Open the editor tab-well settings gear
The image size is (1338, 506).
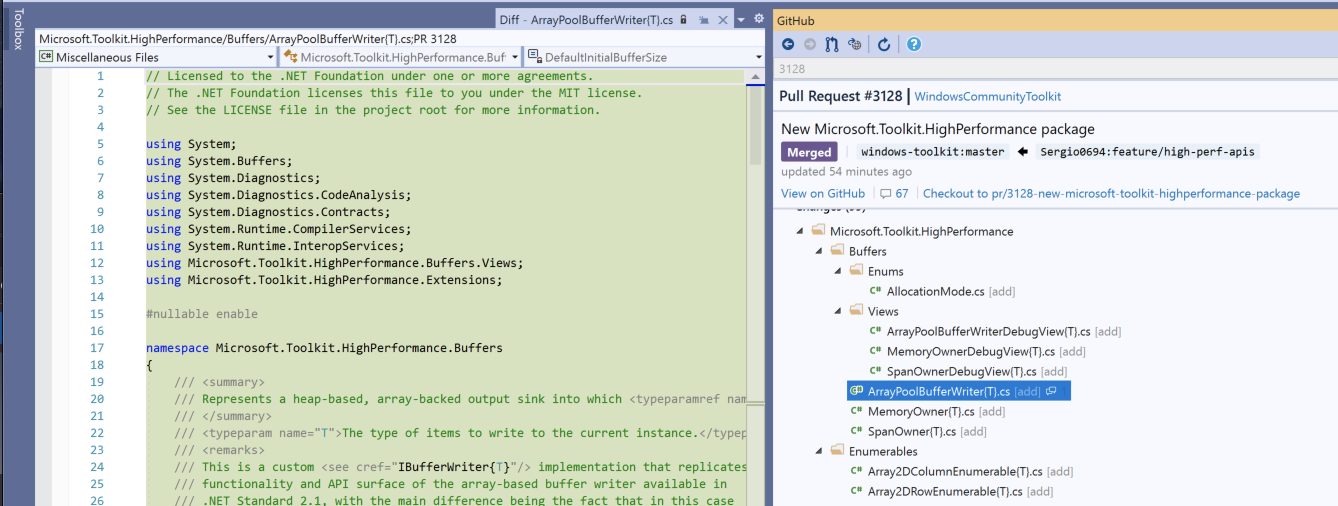pyautogui.click(x=759, y=19)
